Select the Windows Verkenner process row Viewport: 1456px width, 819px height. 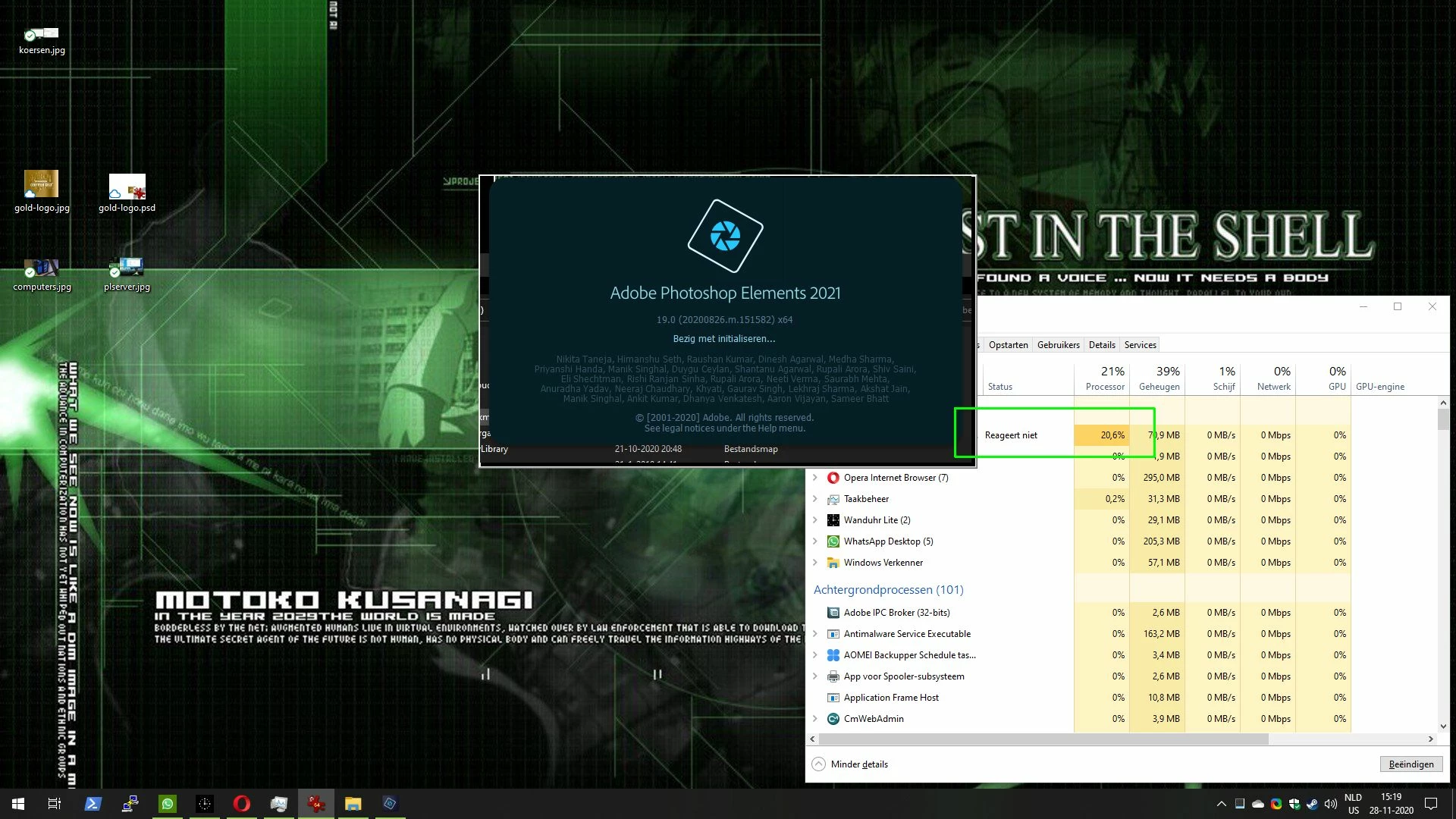tap(883, 563)
